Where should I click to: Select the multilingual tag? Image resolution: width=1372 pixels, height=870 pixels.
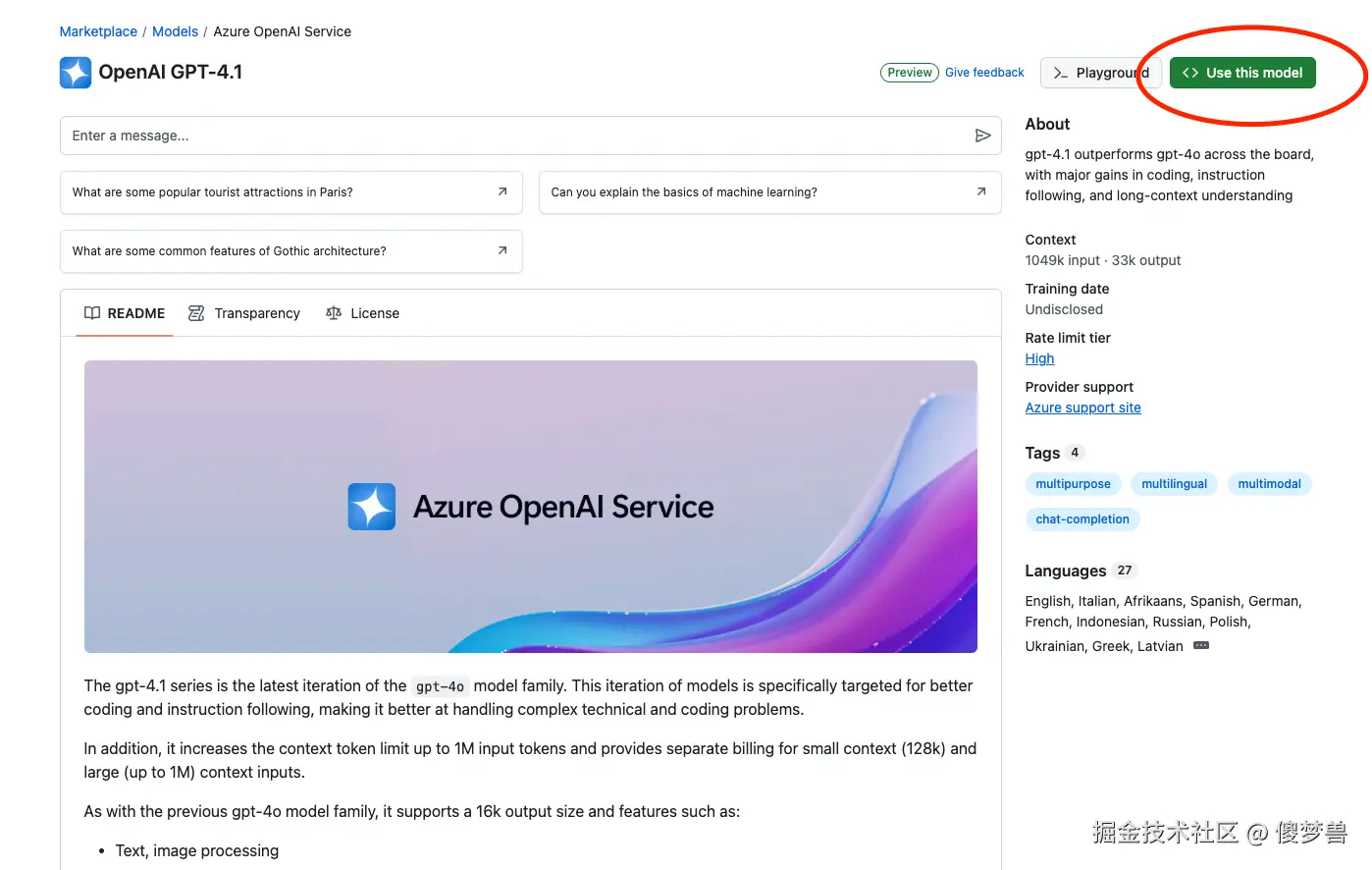click(x=1174, y=484)
